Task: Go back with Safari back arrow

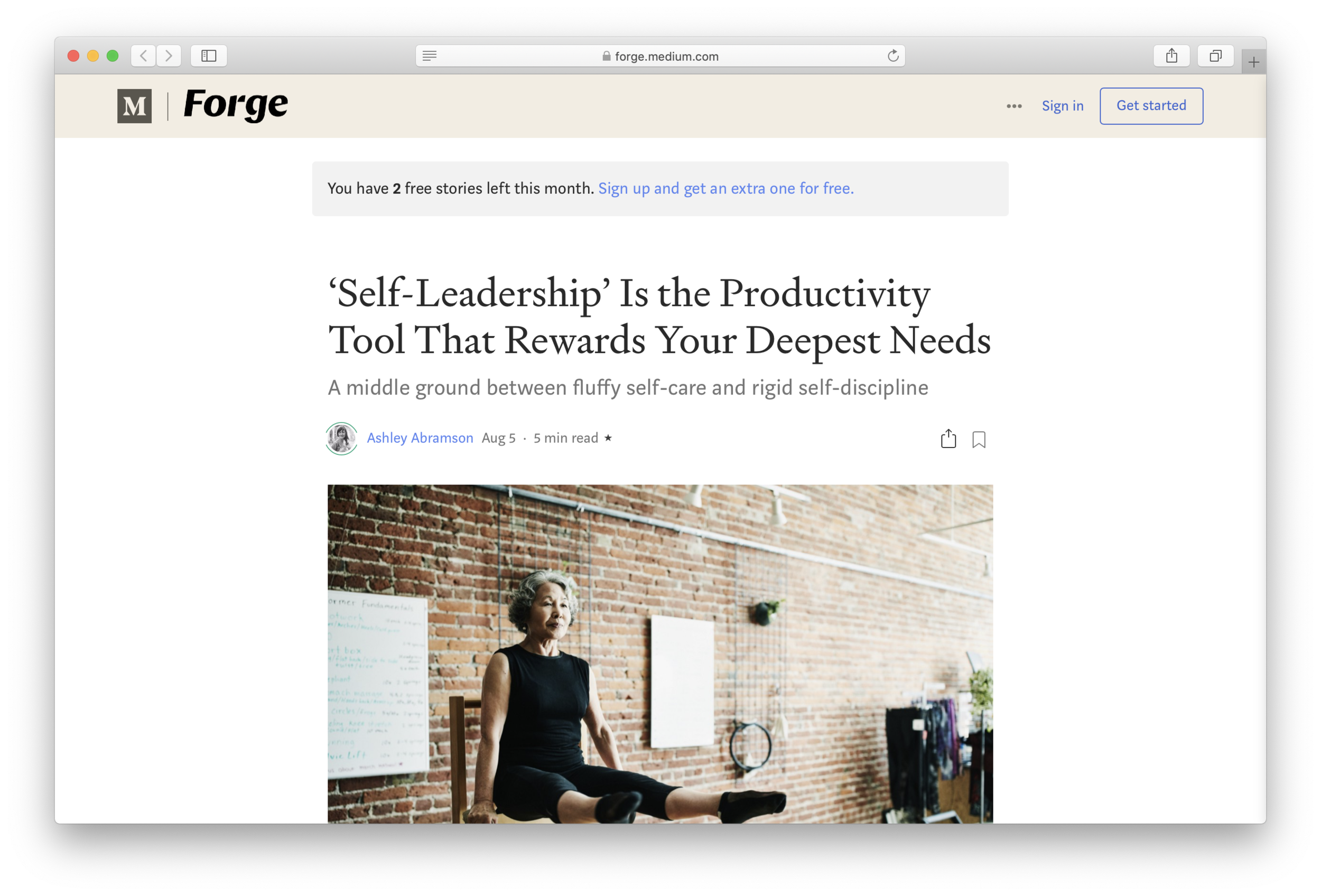Action: coord(144,55)
